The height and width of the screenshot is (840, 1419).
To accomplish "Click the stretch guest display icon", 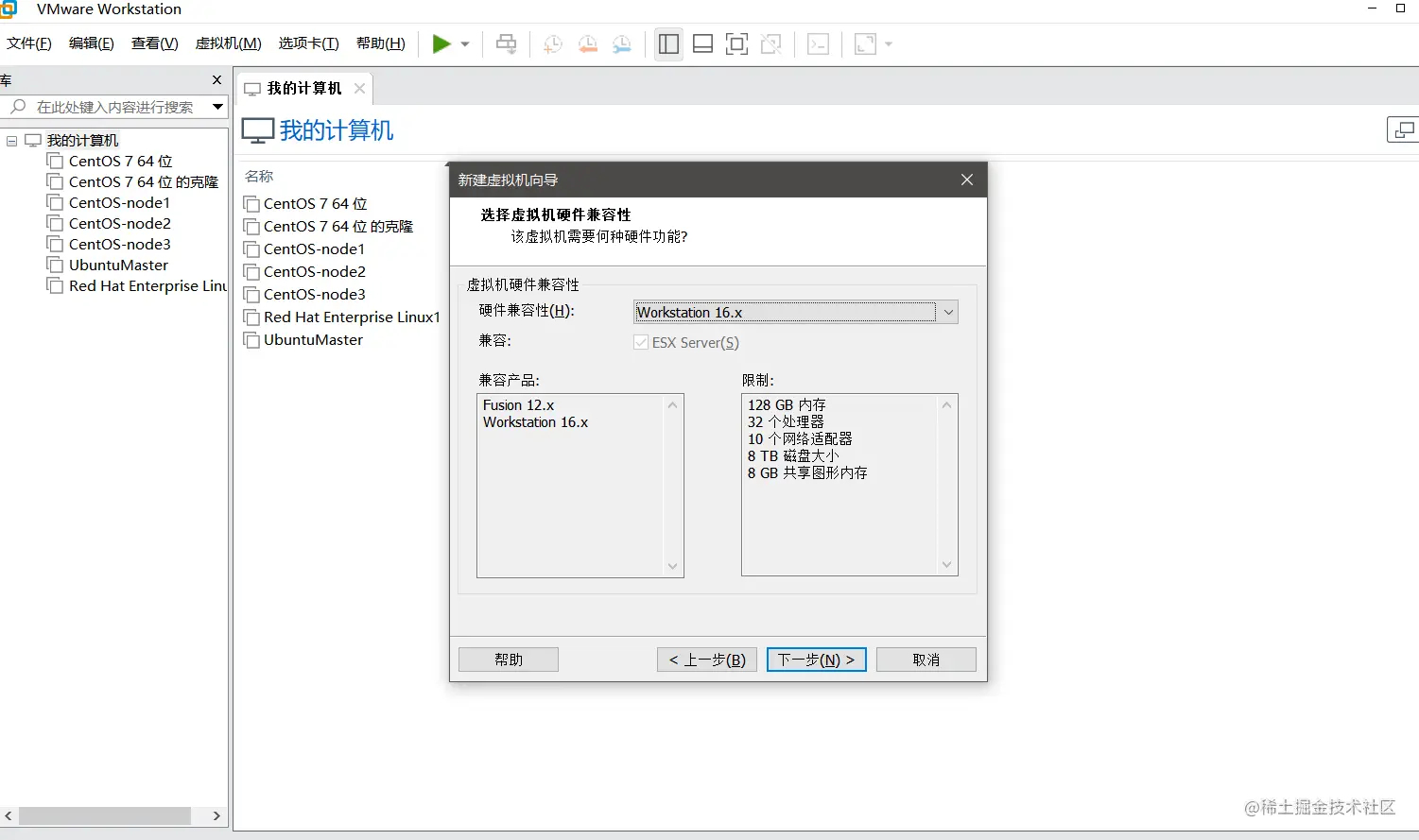I will coord(865,43).
